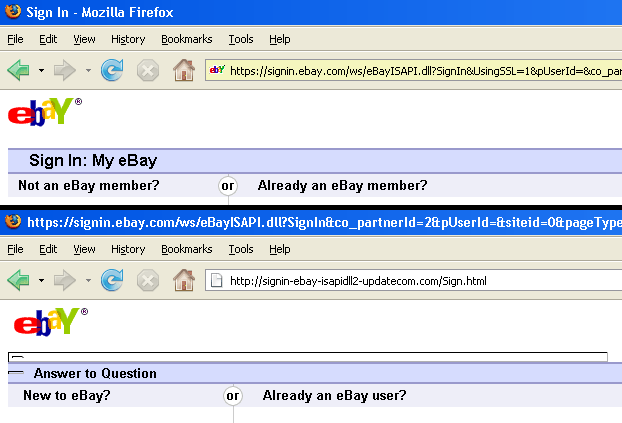Click the Back arrow in the bottom Firefox window
This screenshot has height=423, width=622.
pos(18,280)
